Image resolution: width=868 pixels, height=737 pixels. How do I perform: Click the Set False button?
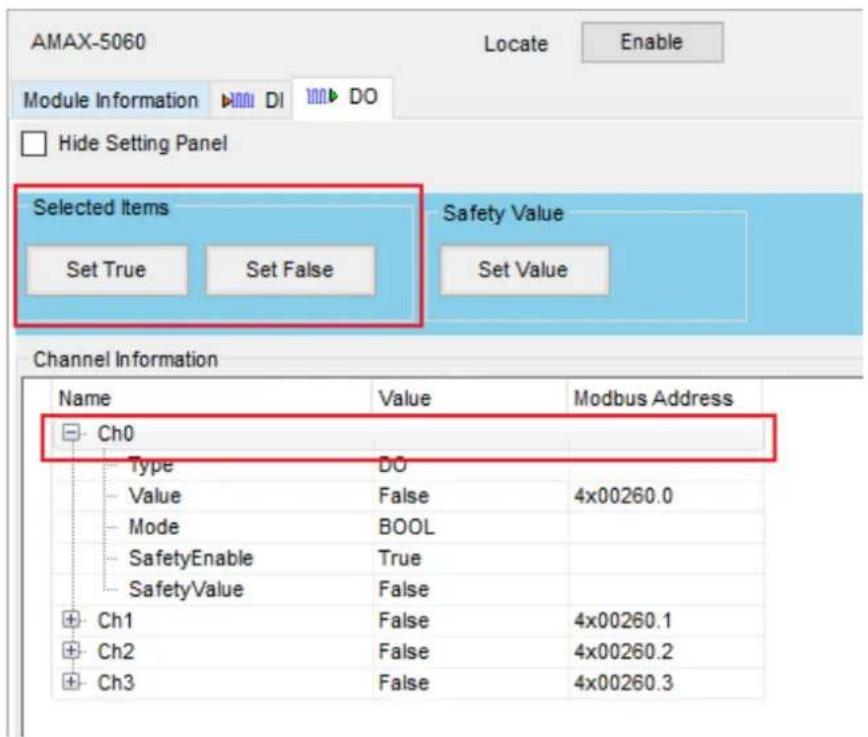290,270
